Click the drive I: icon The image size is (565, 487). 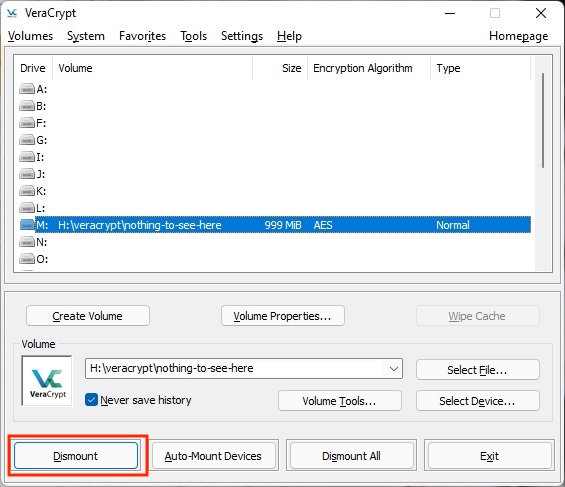coord(27,157)
